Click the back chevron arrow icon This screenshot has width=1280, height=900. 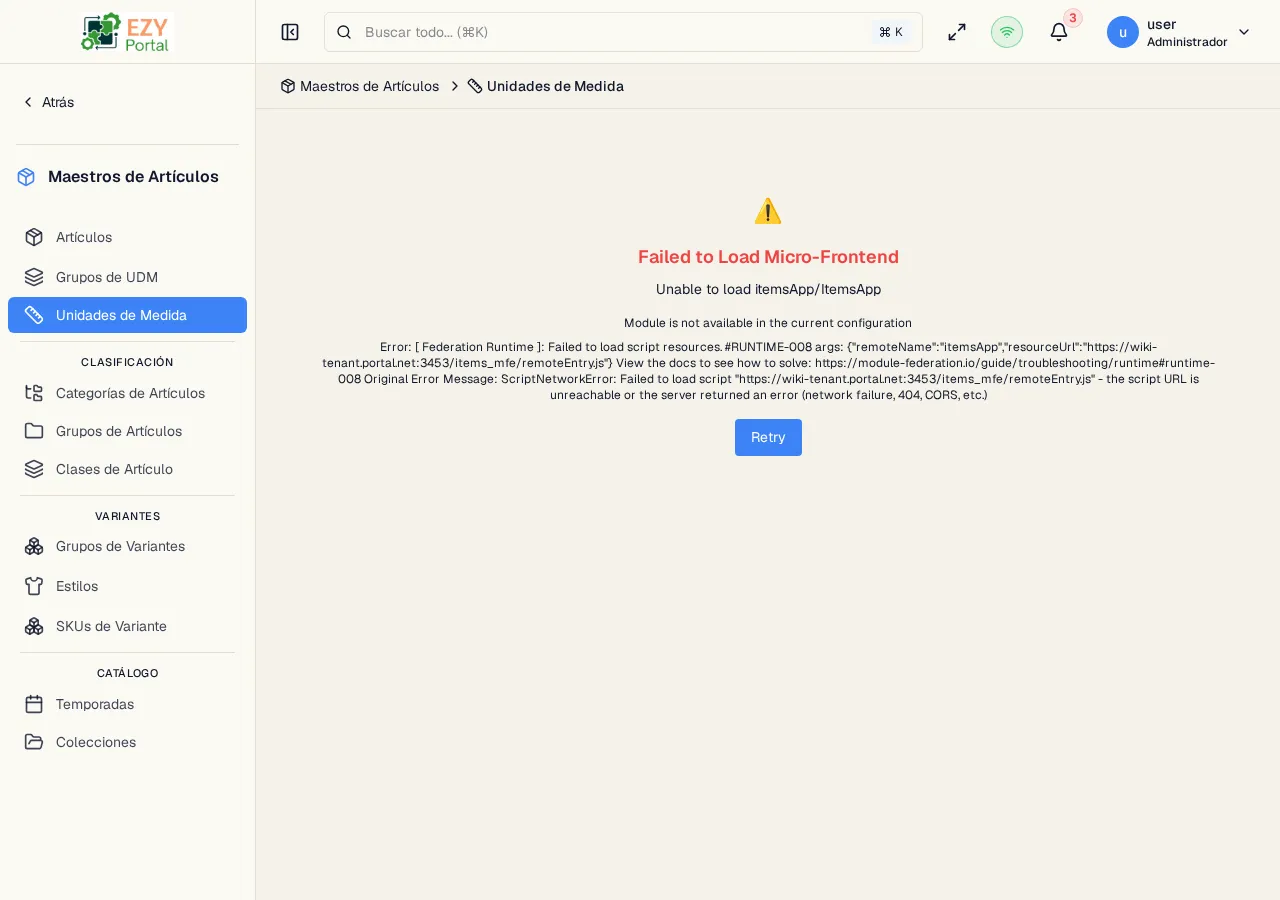tap(28, 102)
